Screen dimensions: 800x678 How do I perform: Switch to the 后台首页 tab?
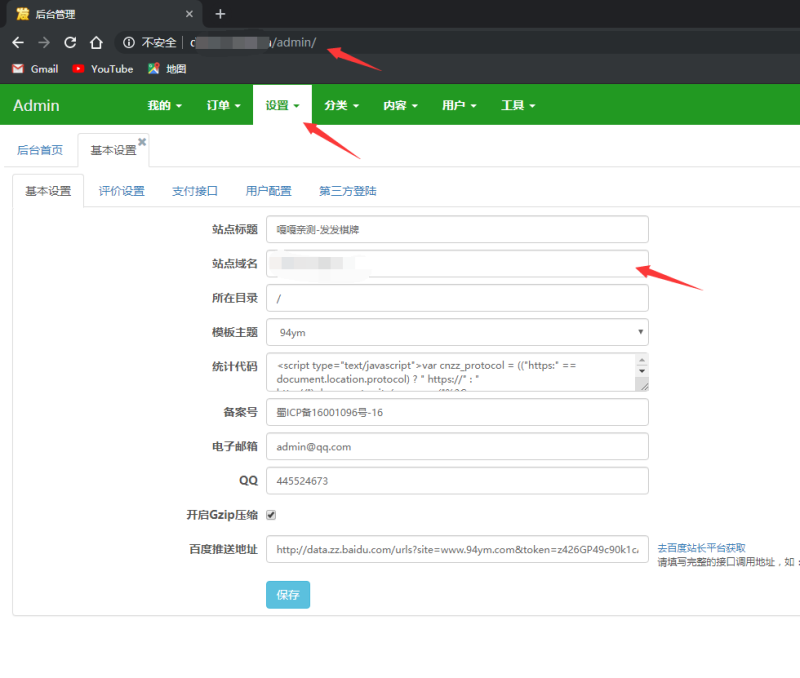(x=40, y=150)
